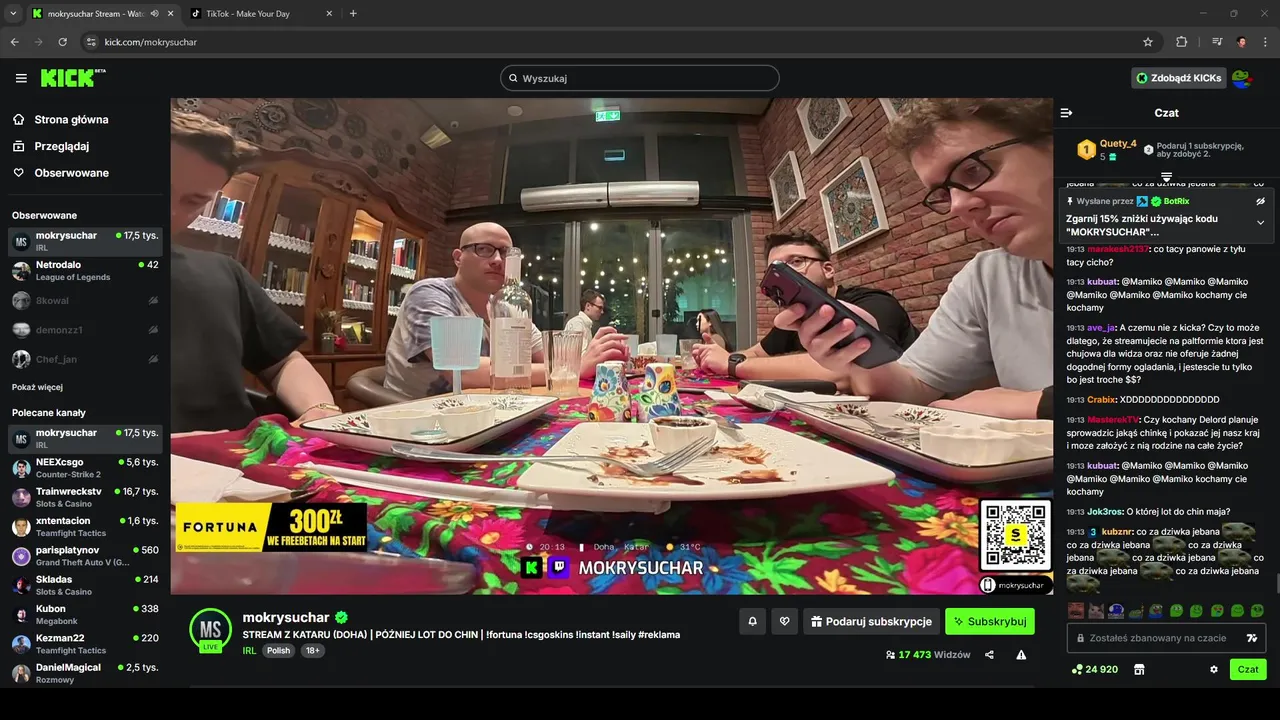Open the tab search dropdown arrow

pyautogui.click(x=13, y=14)
